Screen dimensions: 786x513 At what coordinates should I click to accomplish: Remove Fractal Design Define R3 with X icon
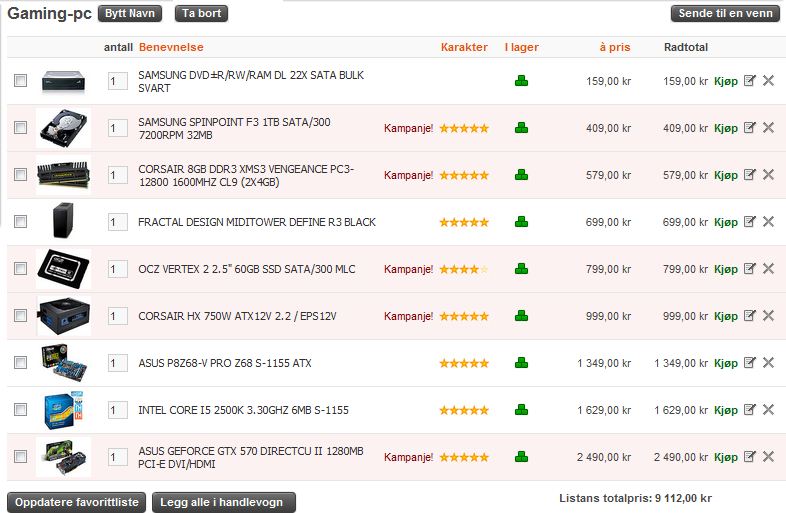click(x=768, y=222)
